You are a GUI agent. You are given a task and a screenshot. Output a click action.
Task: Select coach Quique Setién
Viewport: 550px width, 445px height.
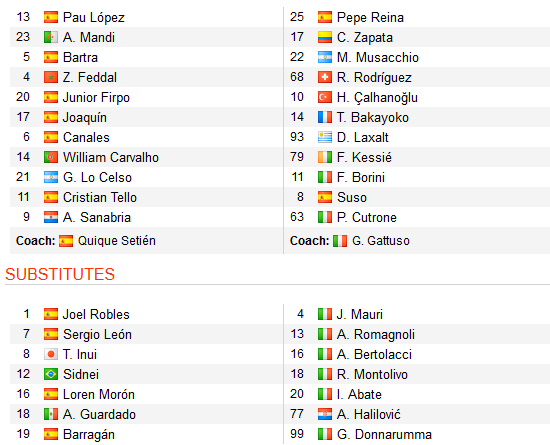(x=116, y=241)
